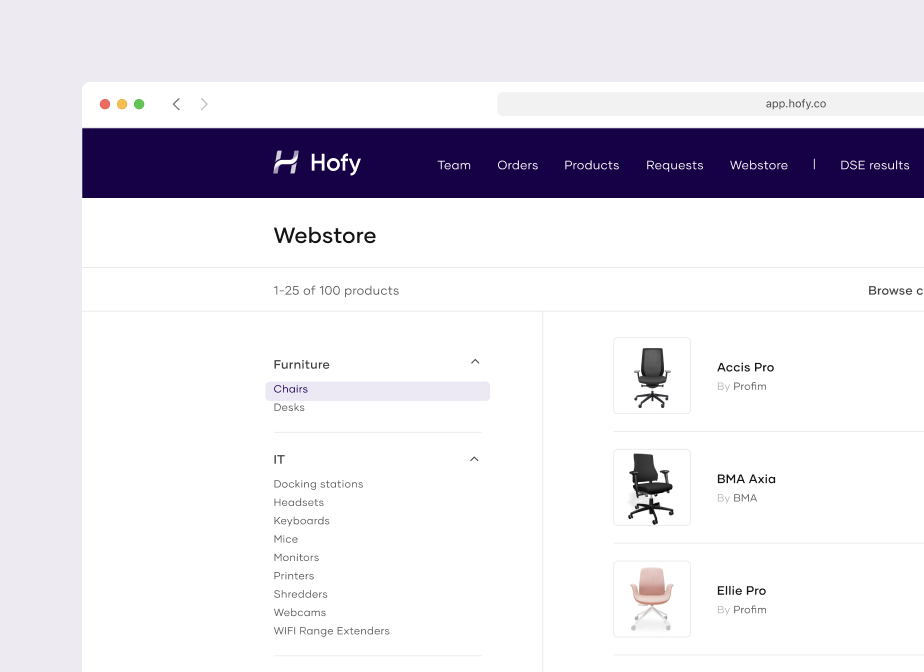This screenshot has width=924, height=672.
Task: Click the IT section heading
Action: click(x=279, y=459)
